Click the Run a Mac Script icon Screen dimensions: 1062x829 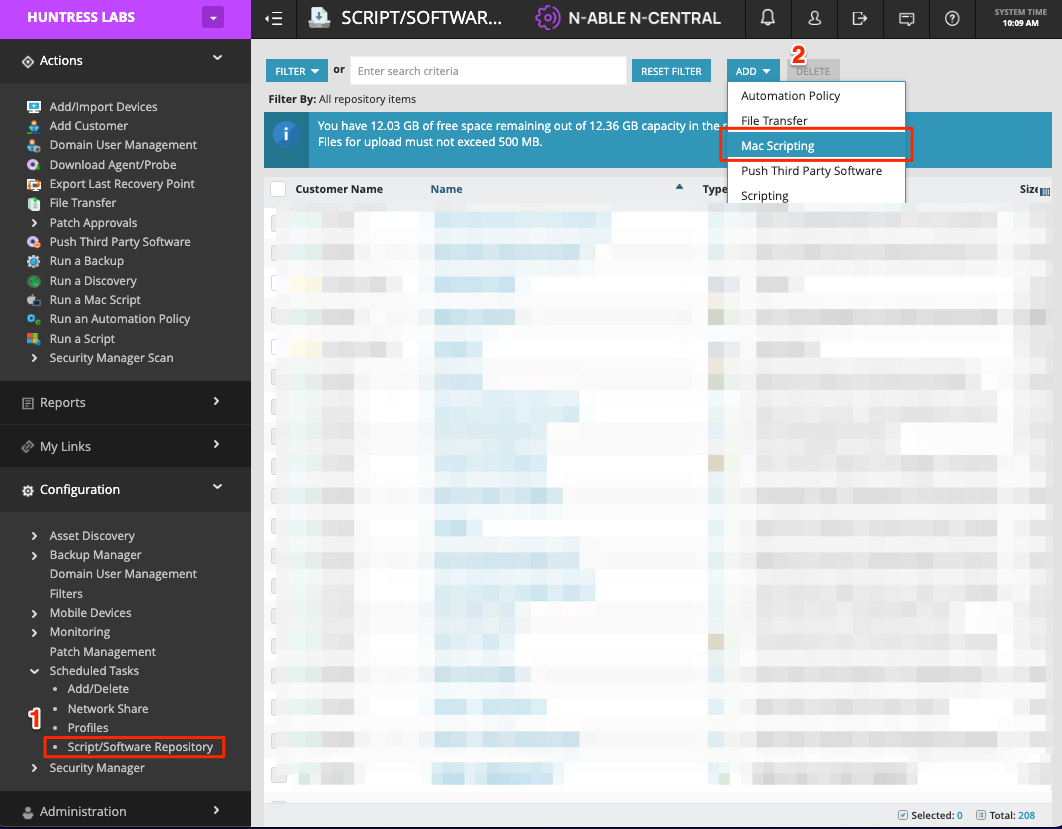coord(33,300)
